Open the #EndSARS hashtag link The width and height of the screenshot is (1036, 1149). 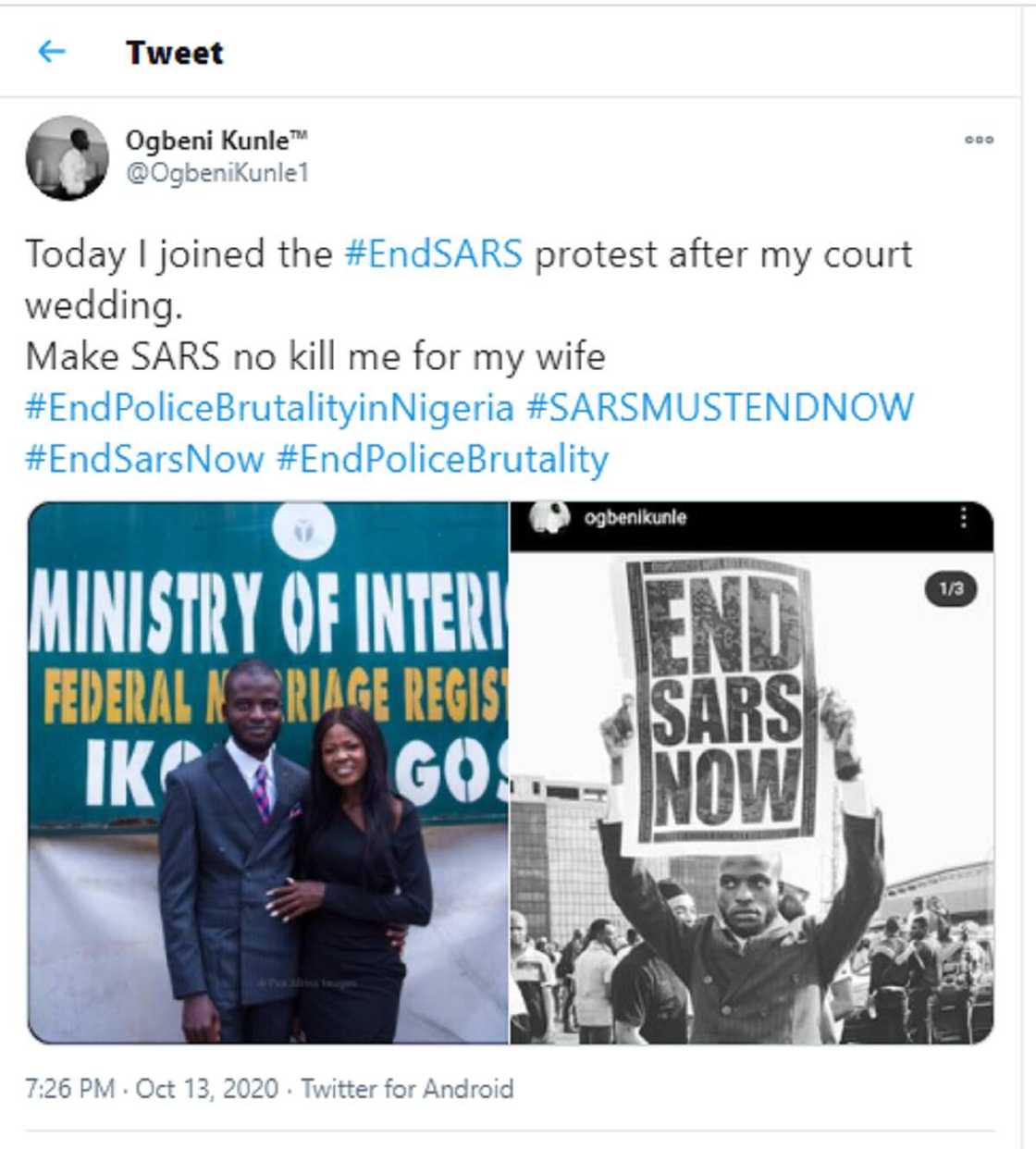[433, 253]
